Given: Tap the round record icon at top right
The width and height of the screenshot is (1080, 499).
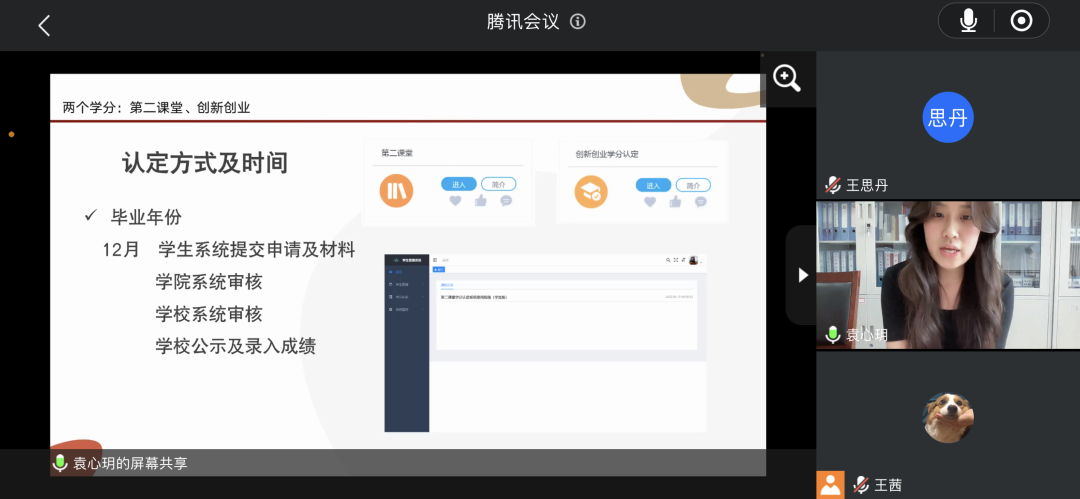Looking at the screenshot, I should [x=1021, y=21].
